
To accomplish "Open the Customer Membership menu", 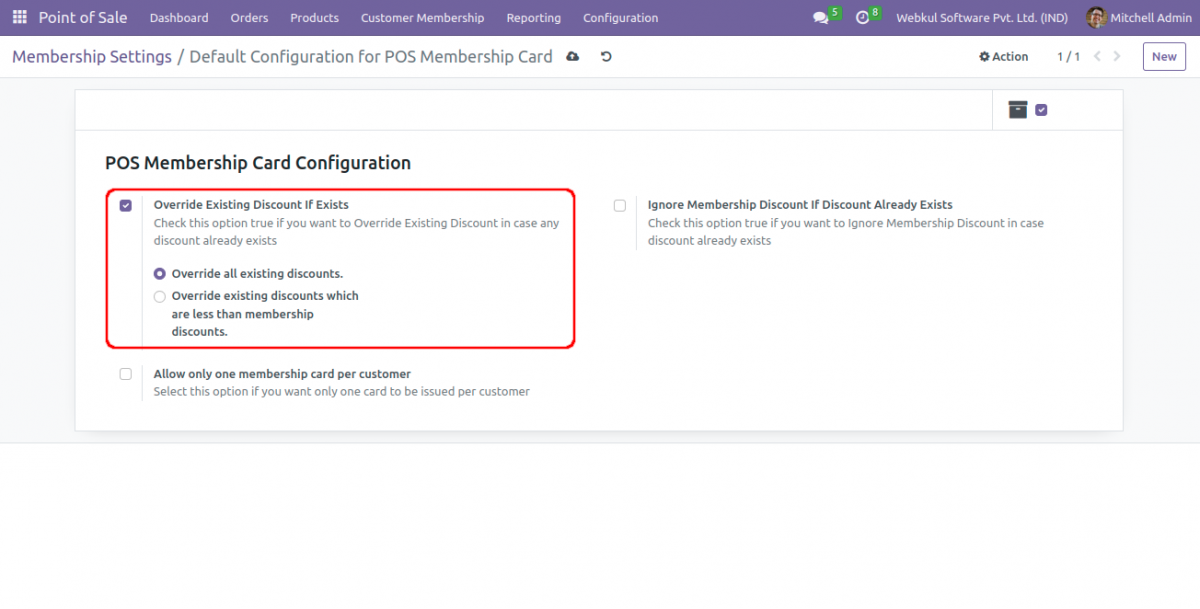I will click(422, 17).
